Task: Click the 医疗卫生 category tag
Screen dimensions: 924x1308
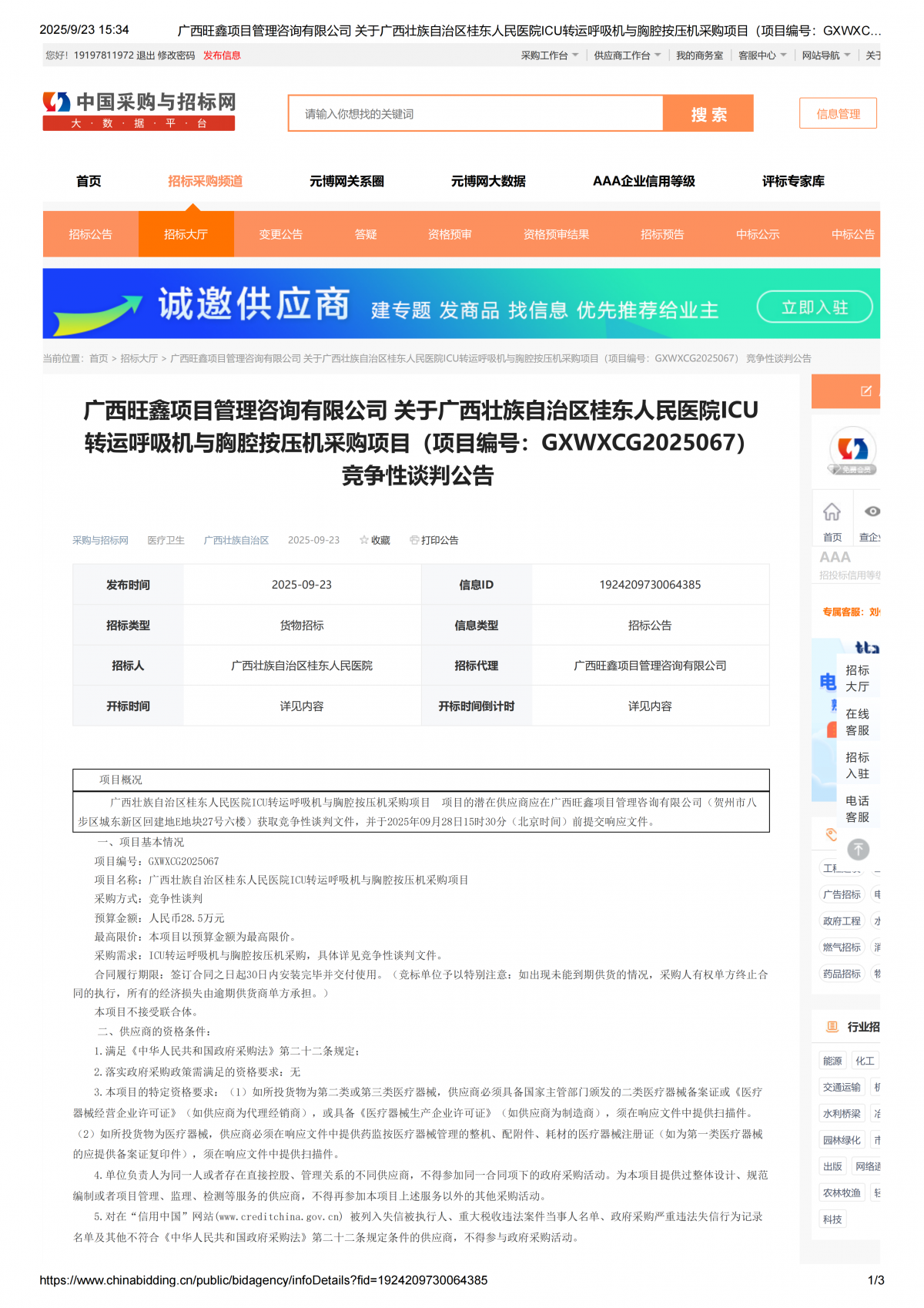Action: tap(166, 540)
